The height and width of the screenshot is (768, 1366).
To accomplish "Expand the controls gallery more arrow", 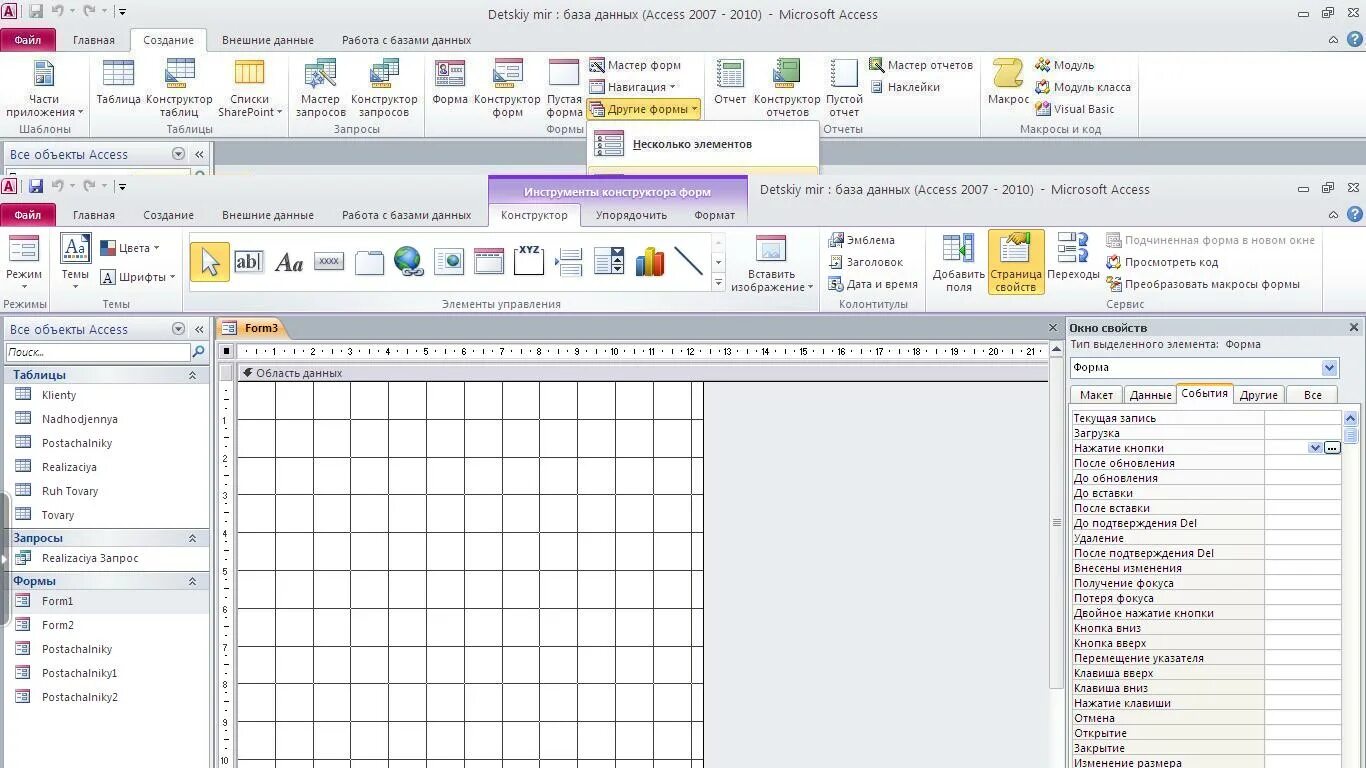I will (x=718, y=283).
